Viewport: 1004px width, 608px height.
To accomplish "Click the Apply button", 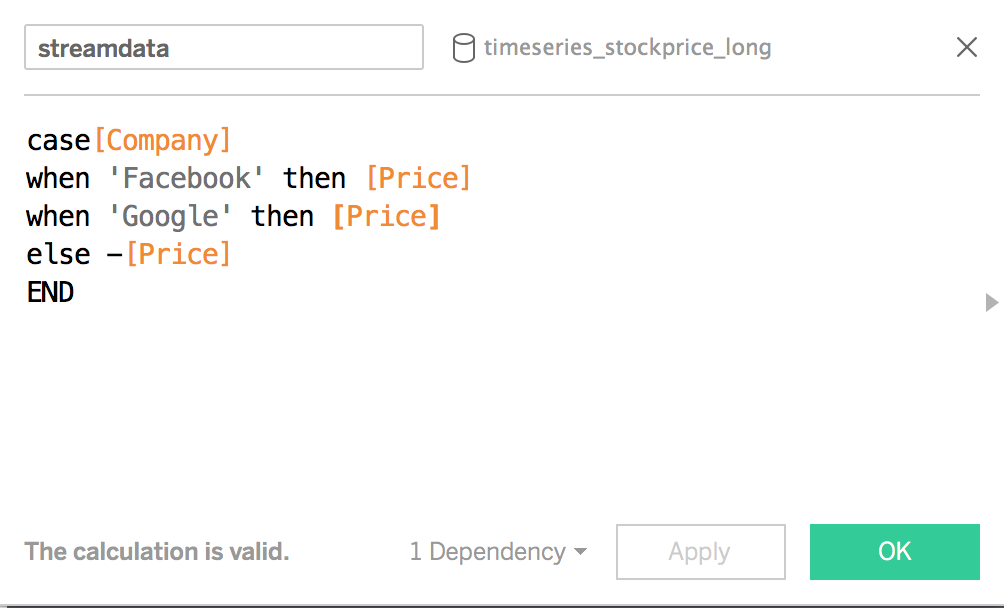I will [700, 552].
